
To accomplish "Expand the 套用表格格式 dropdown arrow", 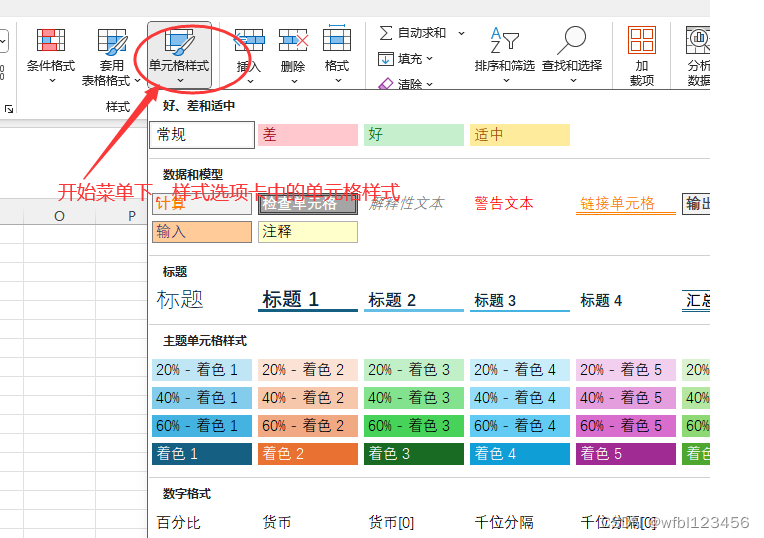I will (137, 80).
